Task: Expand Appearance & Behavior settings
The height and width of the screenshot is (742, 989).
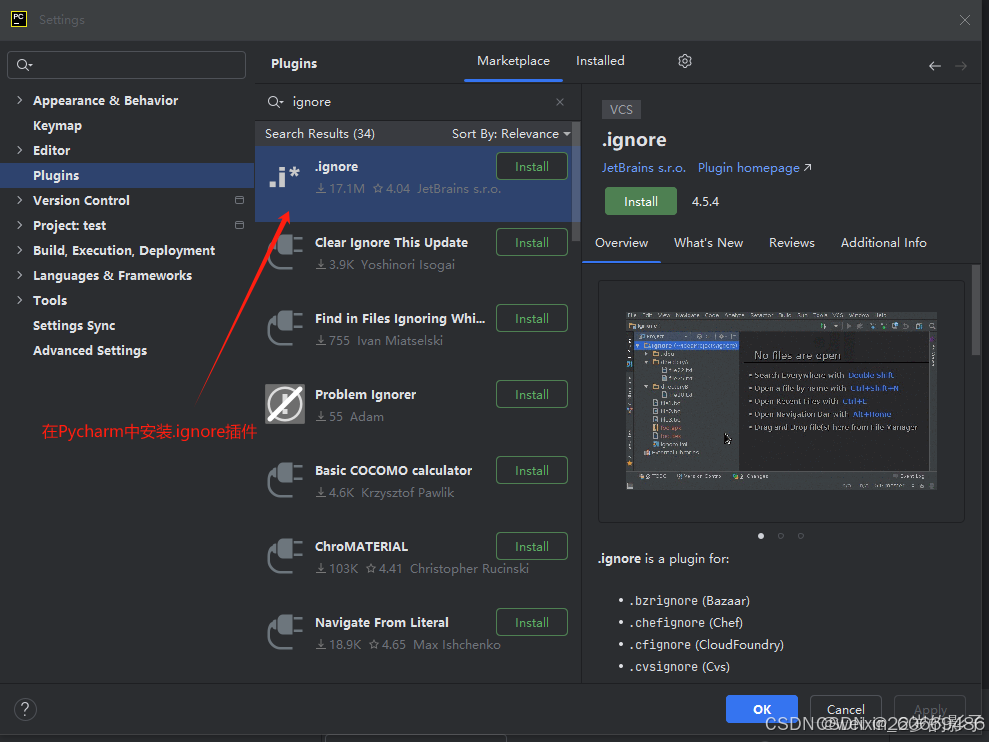Action: [x=20, y=100]
